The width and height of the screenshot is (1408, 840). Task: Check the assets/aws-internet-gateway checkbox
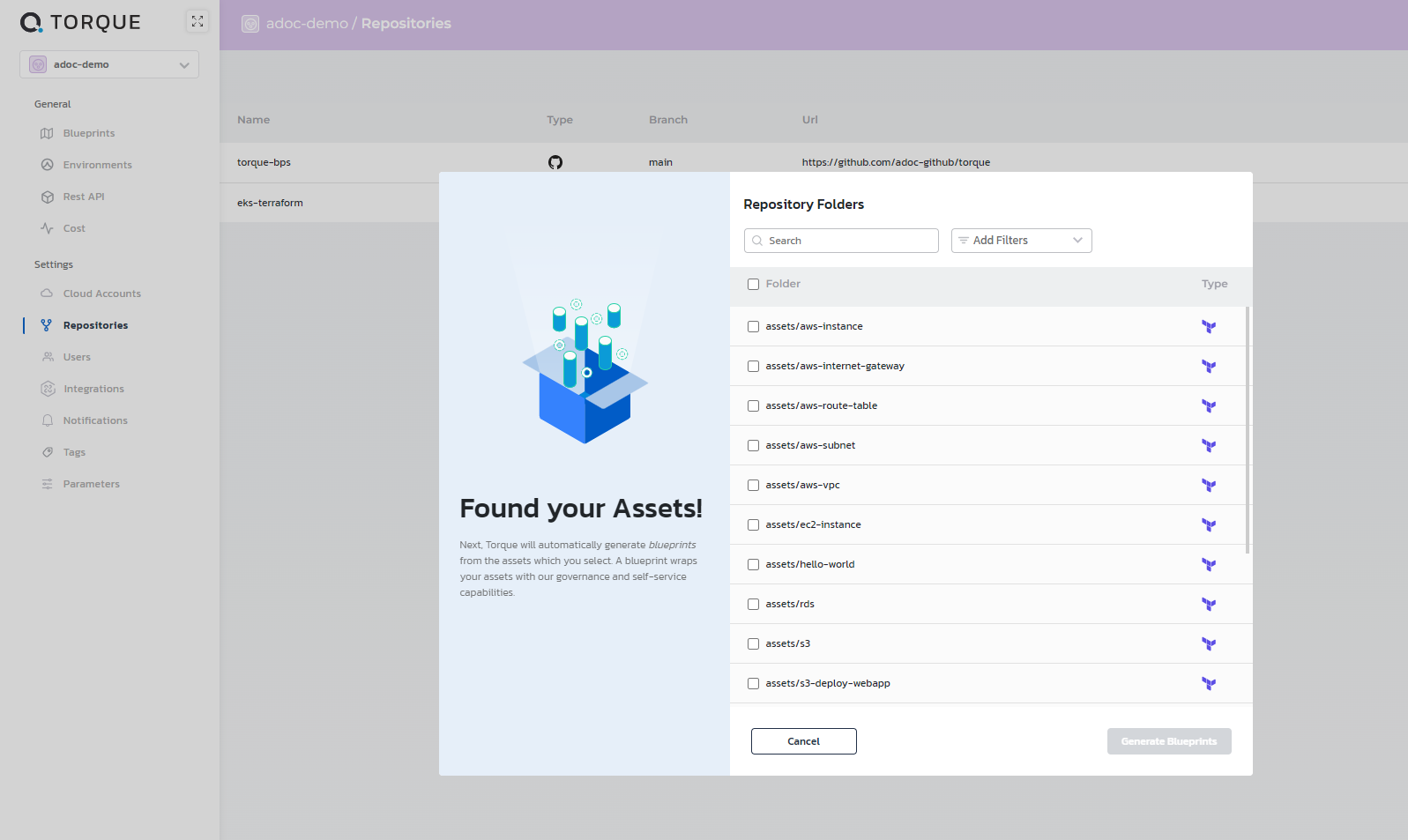tap(753, 366)
